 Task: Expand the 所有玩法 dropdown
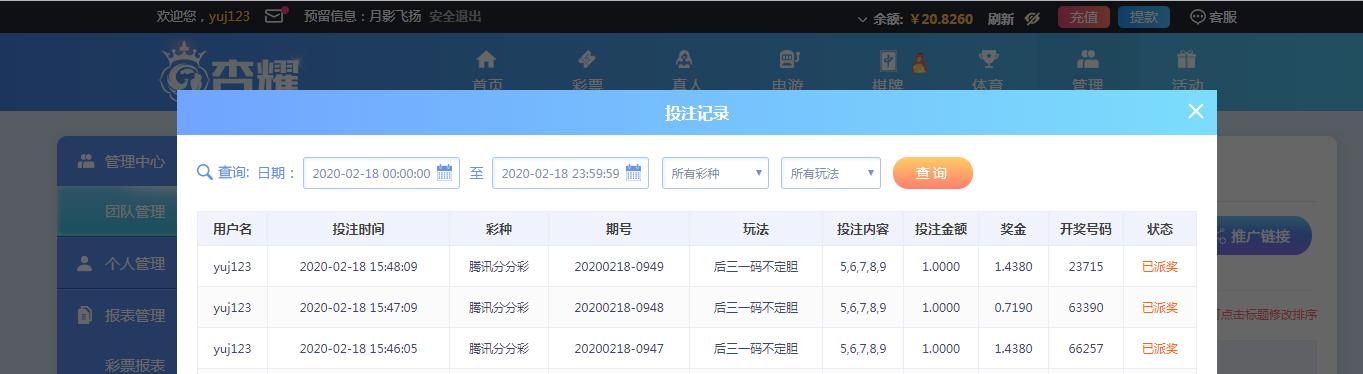(831, 173)
